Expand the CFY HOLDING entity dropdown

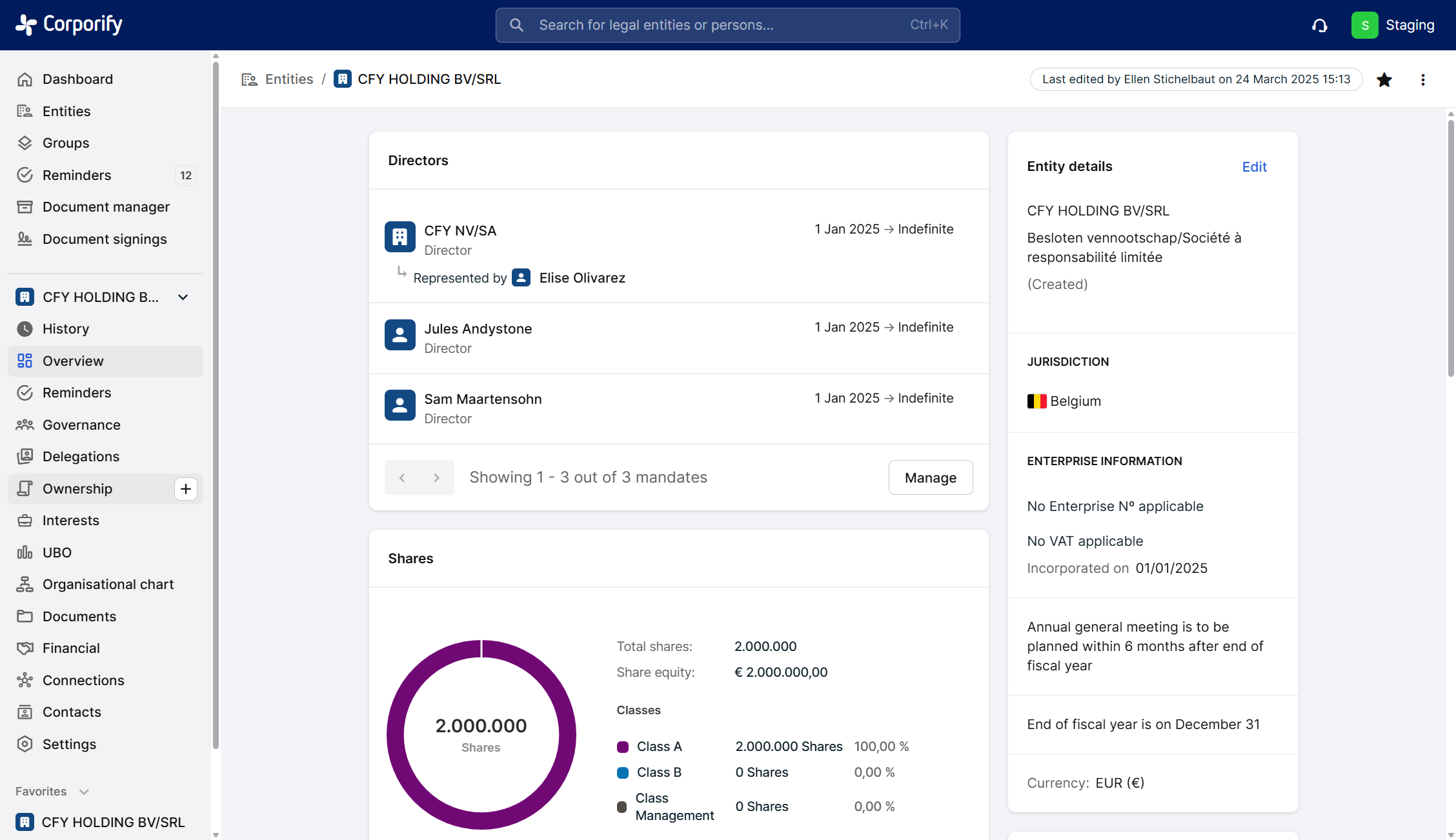pyautogui.click(x=183, y=297)
